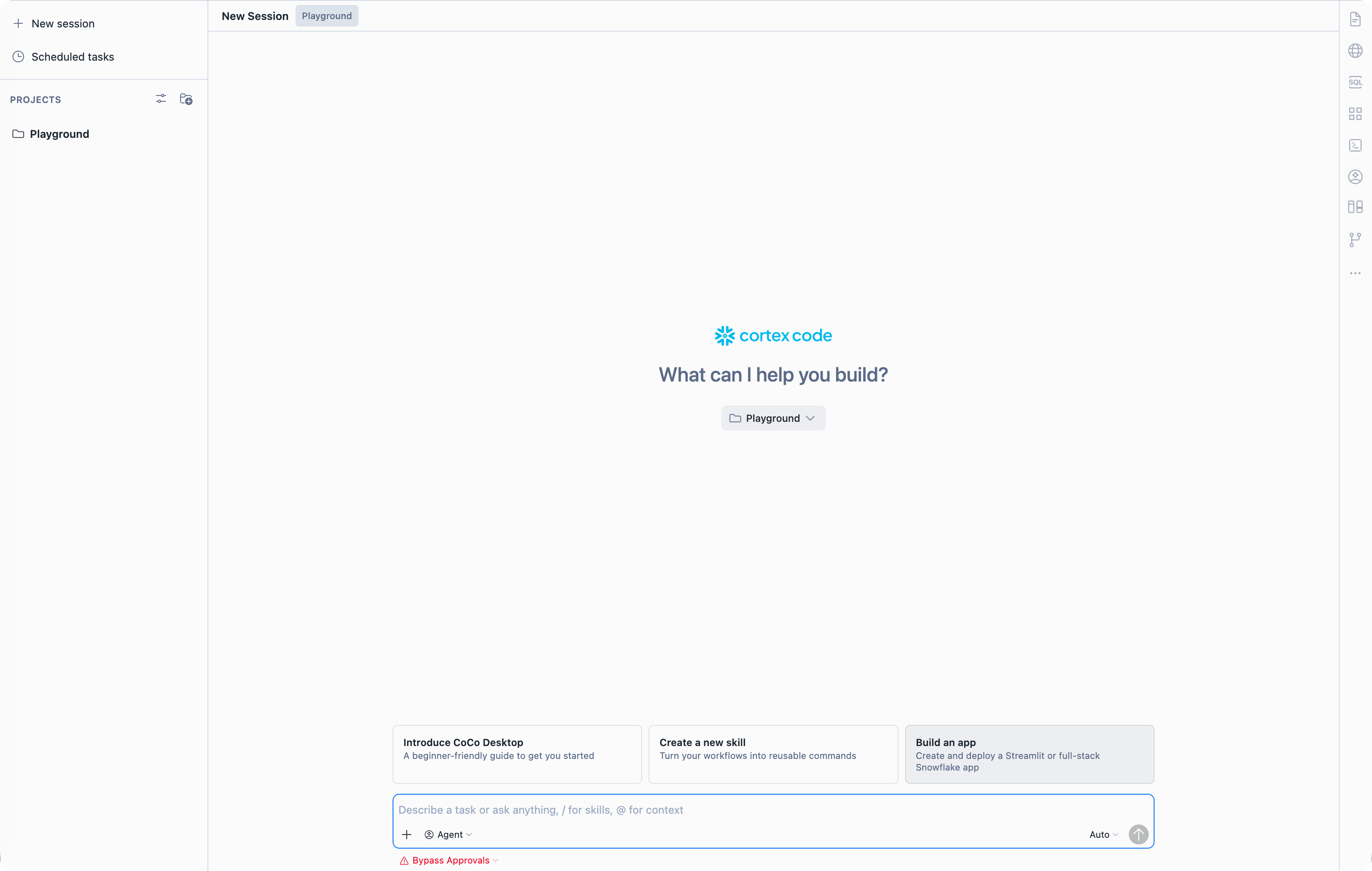
Task: Click the plus attach icon in prompt box
Action: [407, 834]
